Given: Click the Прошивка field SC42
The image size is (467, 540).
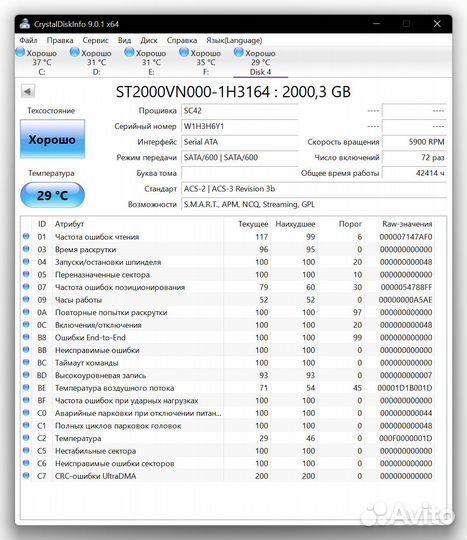Looking at the screenshot, I should pyautogui.click(x=240, y=111).
